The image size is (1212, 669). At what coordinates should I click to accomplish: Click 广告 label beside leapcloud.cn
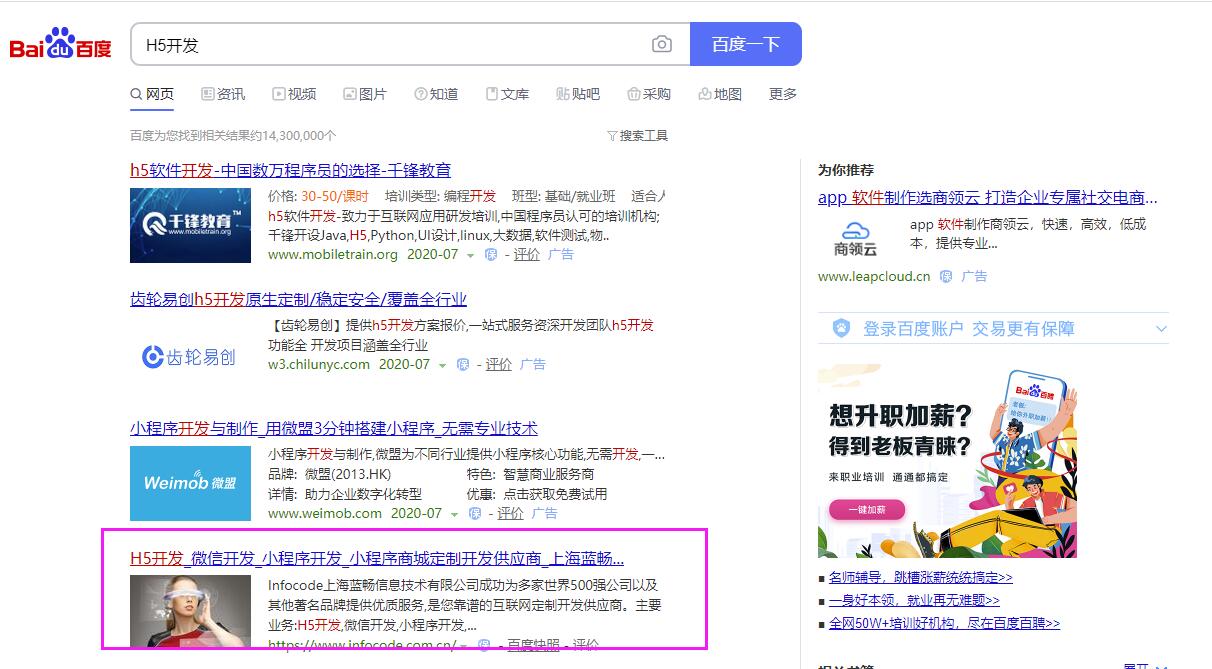pos(974,276)
